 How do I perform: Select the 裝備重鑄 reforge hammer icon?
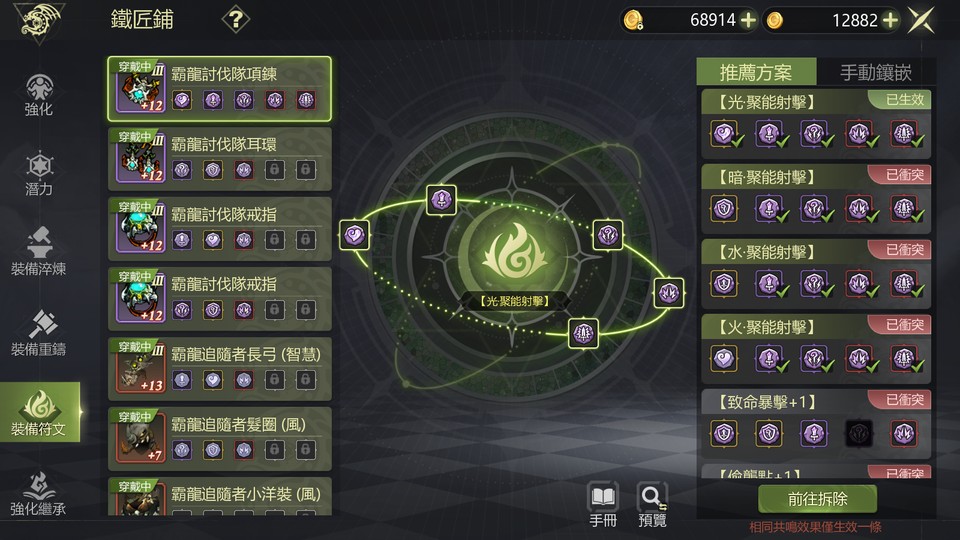point(39,333)
